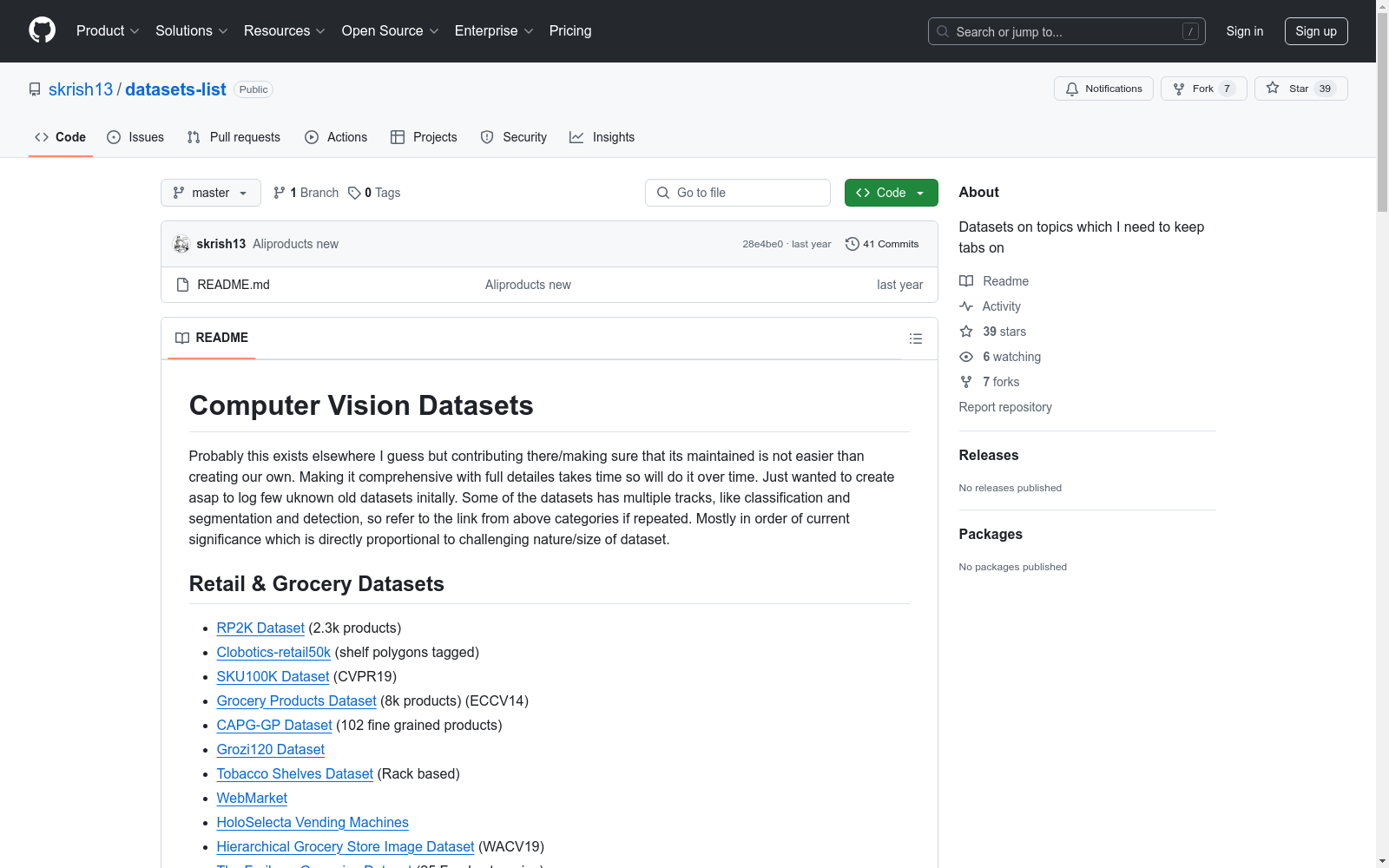View the 6 watching list
The image size is (1389, 868).
point(1000,357)
